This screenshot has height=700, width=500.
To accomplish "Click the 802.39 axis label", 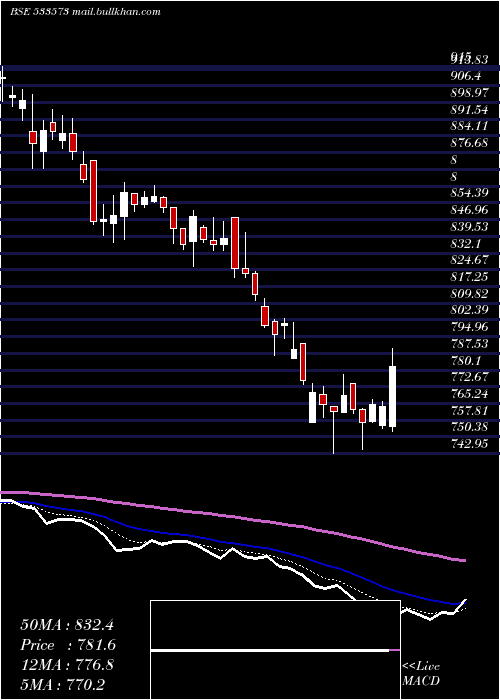I will click(469, 310).
